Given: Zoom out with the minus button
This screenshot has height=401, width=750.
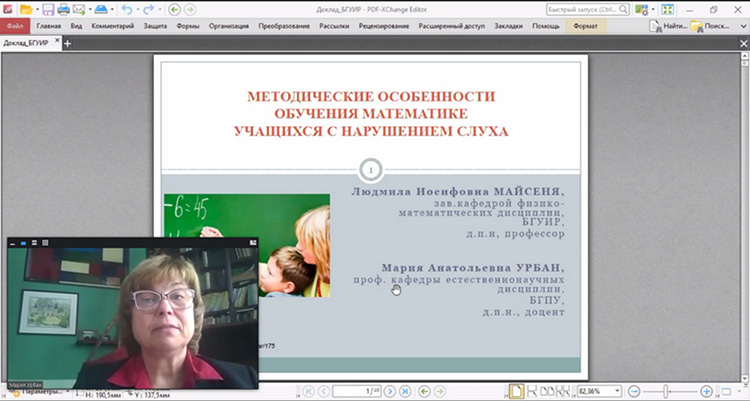Looking at the screenshot, I should 634,391.
